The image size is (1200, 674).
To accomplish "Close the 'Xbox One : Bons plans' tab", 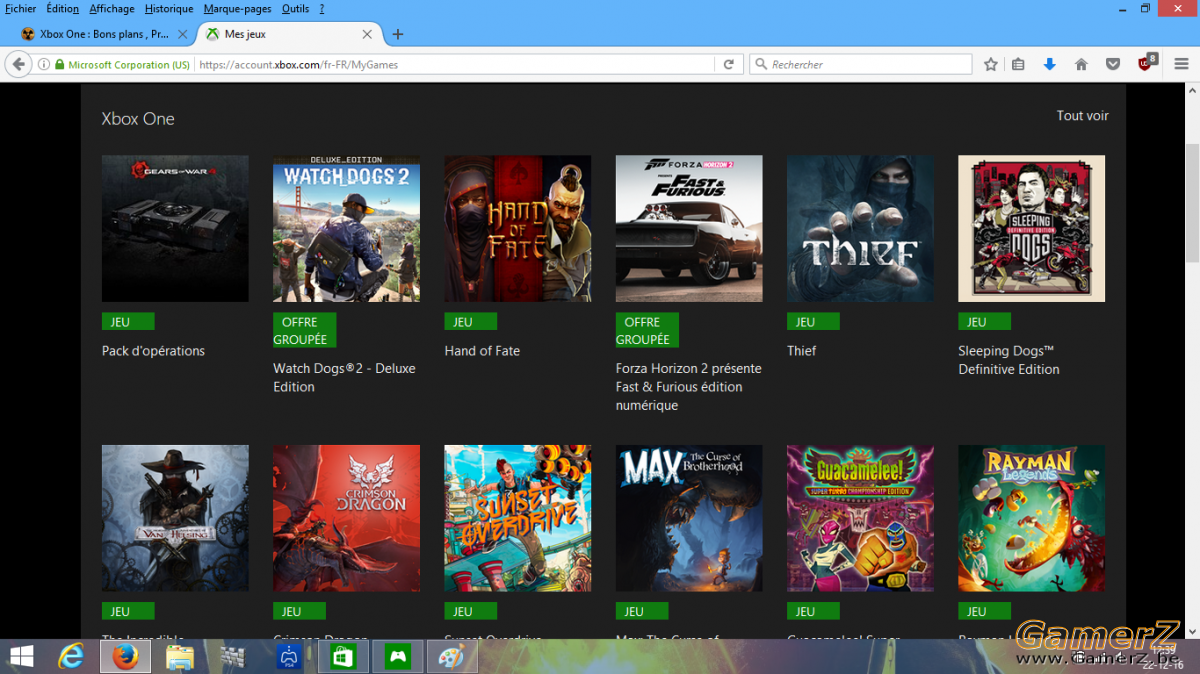I will click(182, 34).
